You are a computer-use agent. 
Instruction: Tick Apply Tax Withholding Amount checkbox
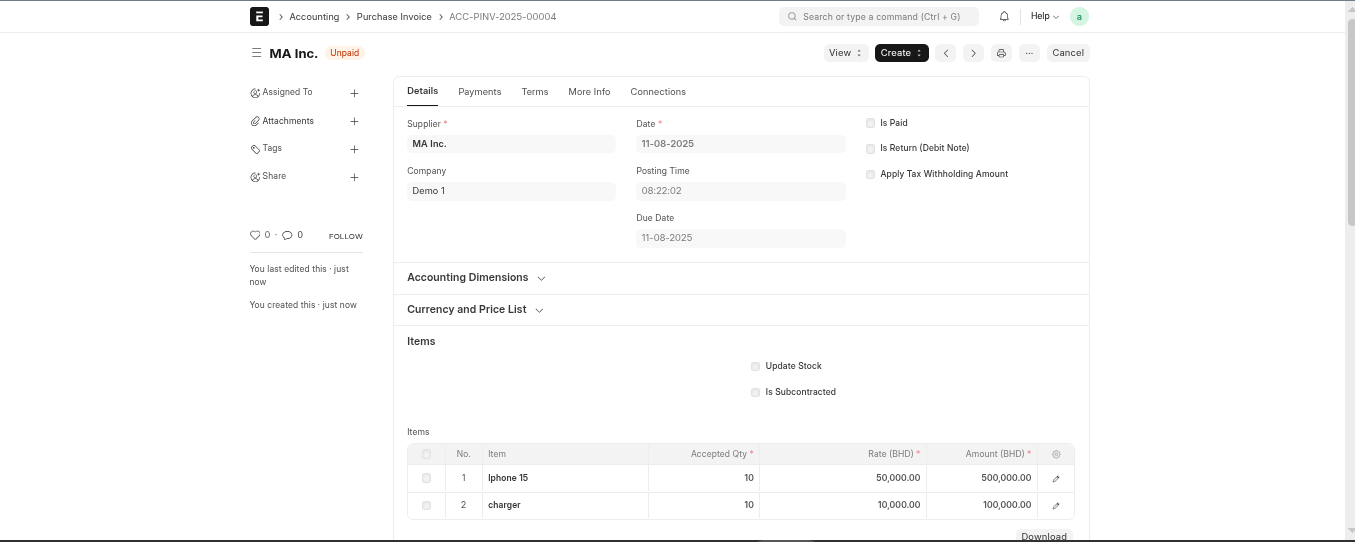pyautogui.click(x=870, y=174)
